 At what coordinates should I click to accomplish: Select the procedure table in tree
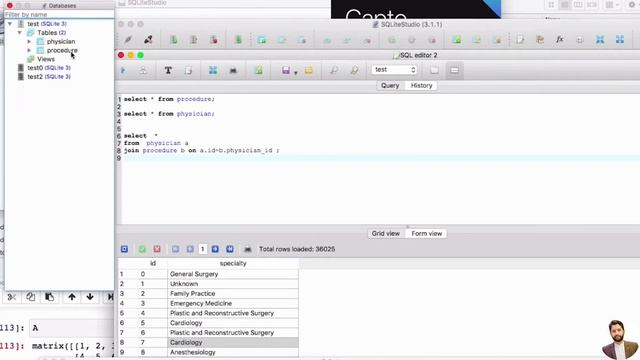(x=62, y=51)
